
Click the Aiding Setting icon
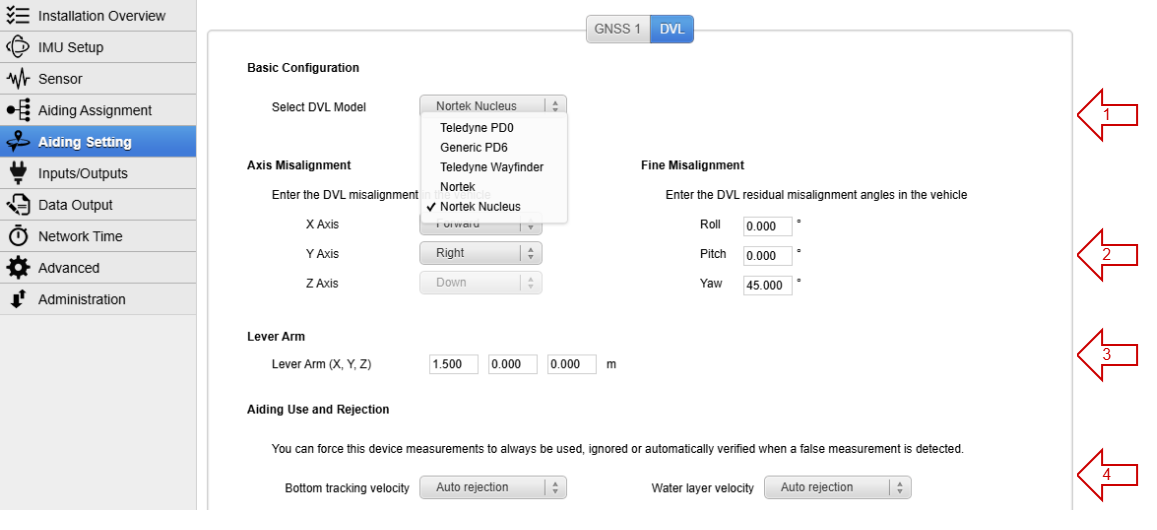(18, 142)
